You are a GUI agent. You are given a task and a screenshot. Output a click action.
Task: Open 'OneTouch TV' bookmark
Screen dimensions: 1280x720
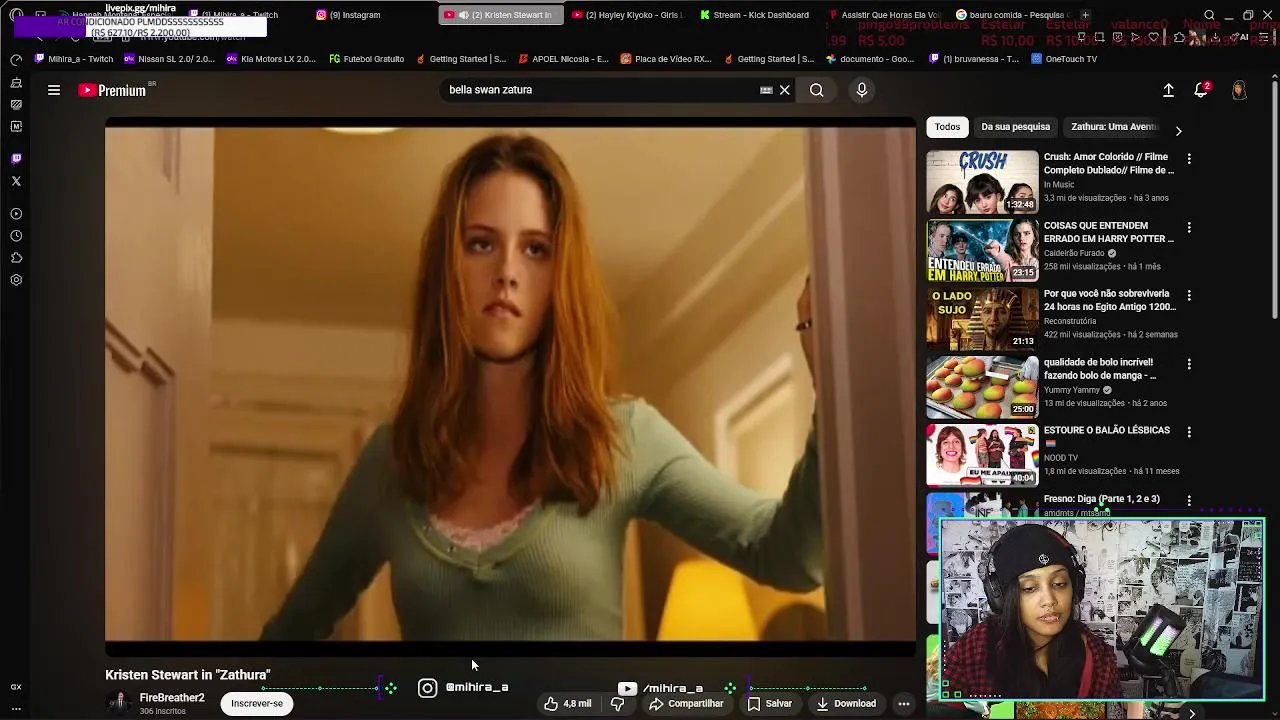point(1064,59)
